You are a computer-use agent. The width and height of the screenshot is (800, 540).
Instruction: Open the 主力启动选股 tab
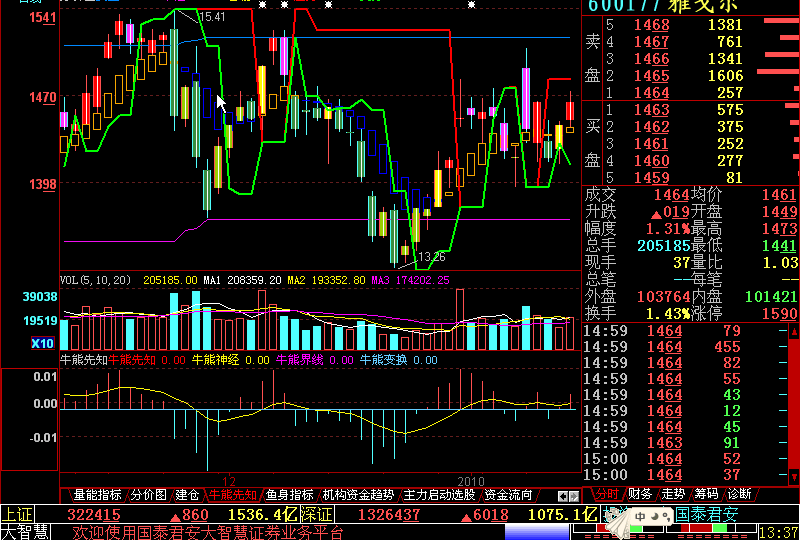pos(439,495)
